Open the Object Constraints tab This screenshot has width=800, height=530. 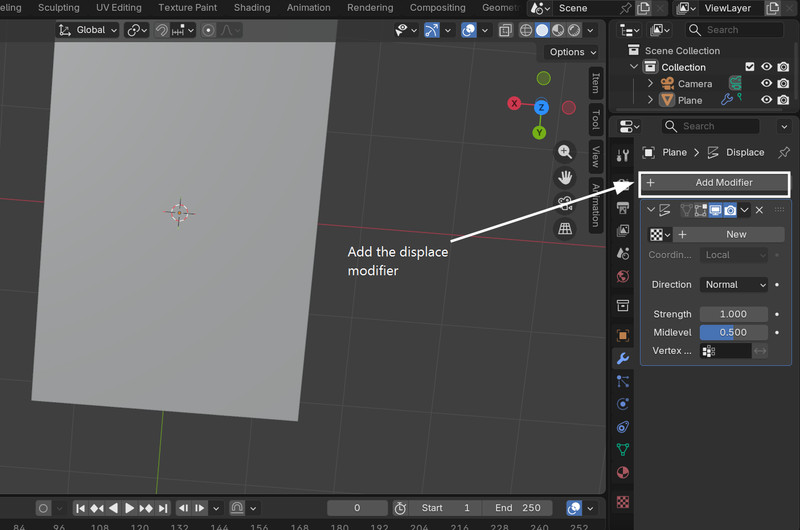[x=622, y=427]
